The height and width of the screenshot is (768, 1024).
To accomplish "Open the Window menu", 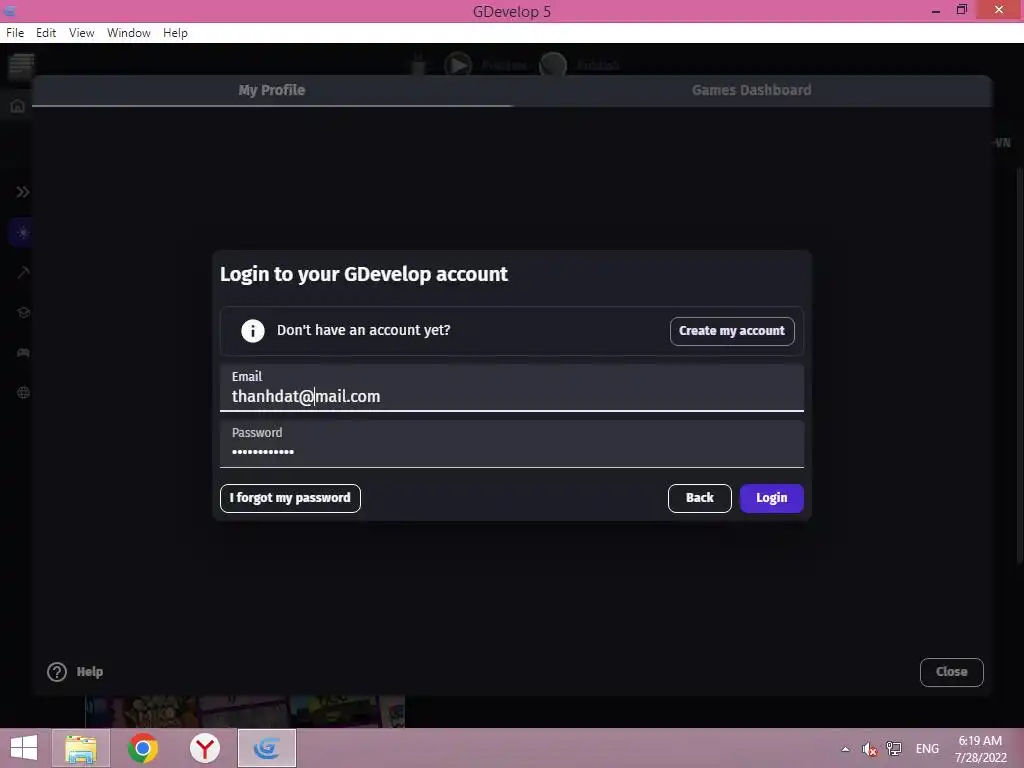I will tap(129, 33).
